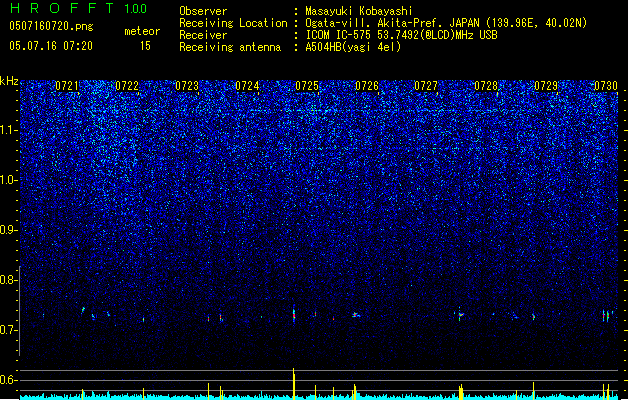Click the Receiving Location value text

coord(446,23)
